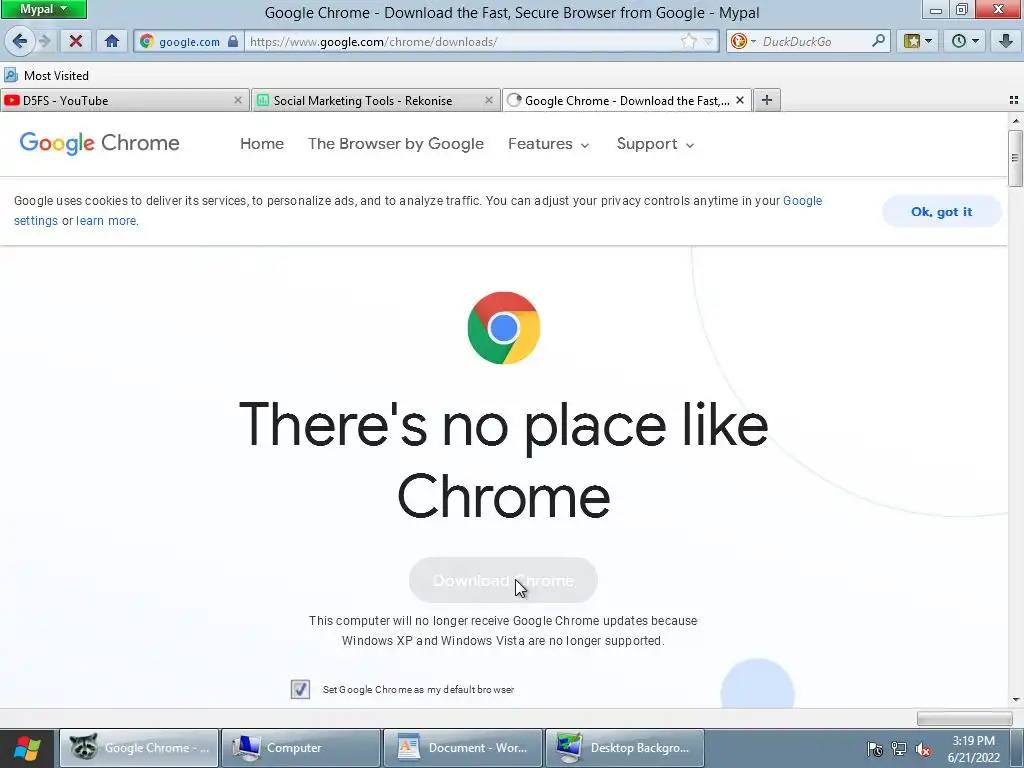
Task: Stop page loading with the red X
Action: (76, 42)
